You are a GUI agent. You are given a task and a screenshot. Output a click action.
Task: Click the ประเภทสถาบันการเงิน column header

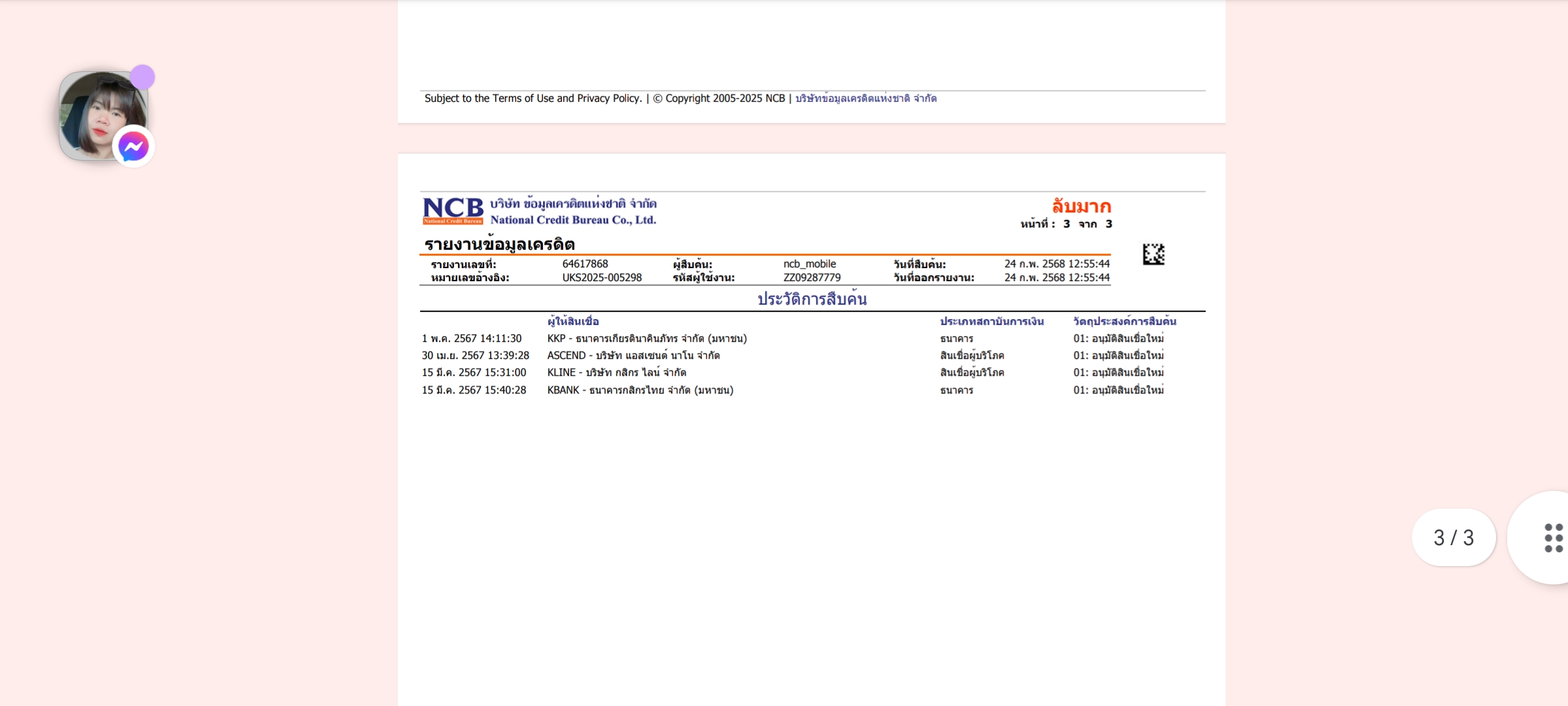(992, 321)
